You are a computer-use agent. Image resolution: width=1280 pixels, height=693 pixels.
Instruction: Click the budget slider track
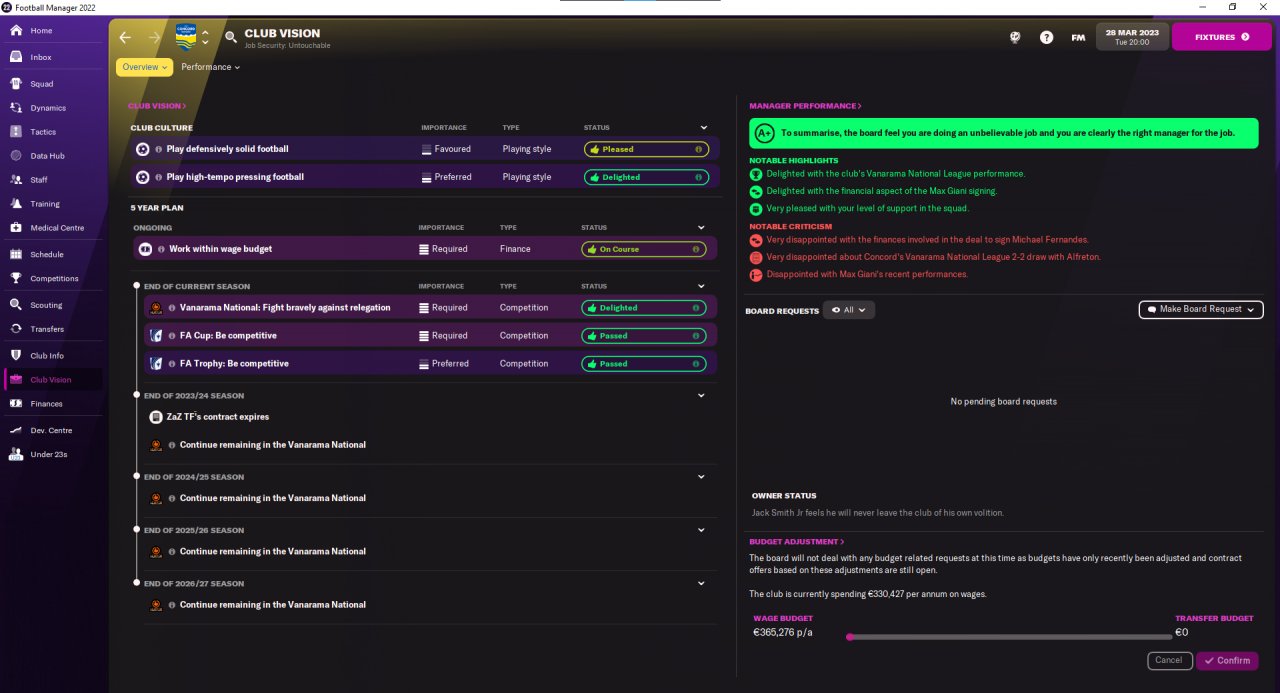[1010, 636]
